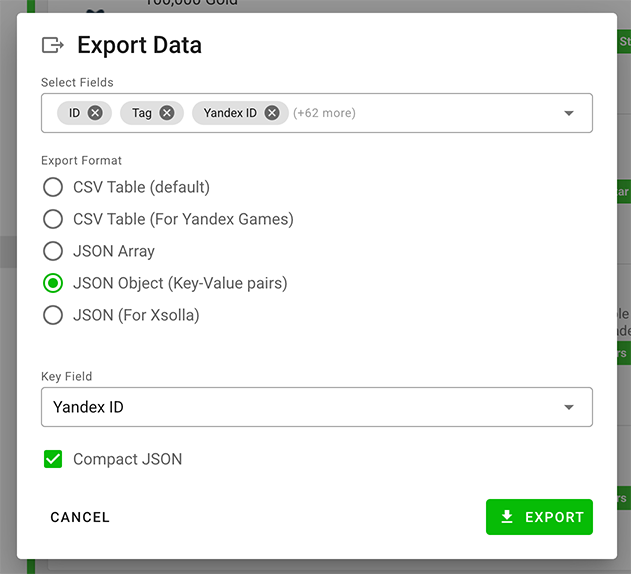The height and width of the screenshot is (574, 631).
Task: Open the Key Field dropdown arrow
Action: [569, 407]
